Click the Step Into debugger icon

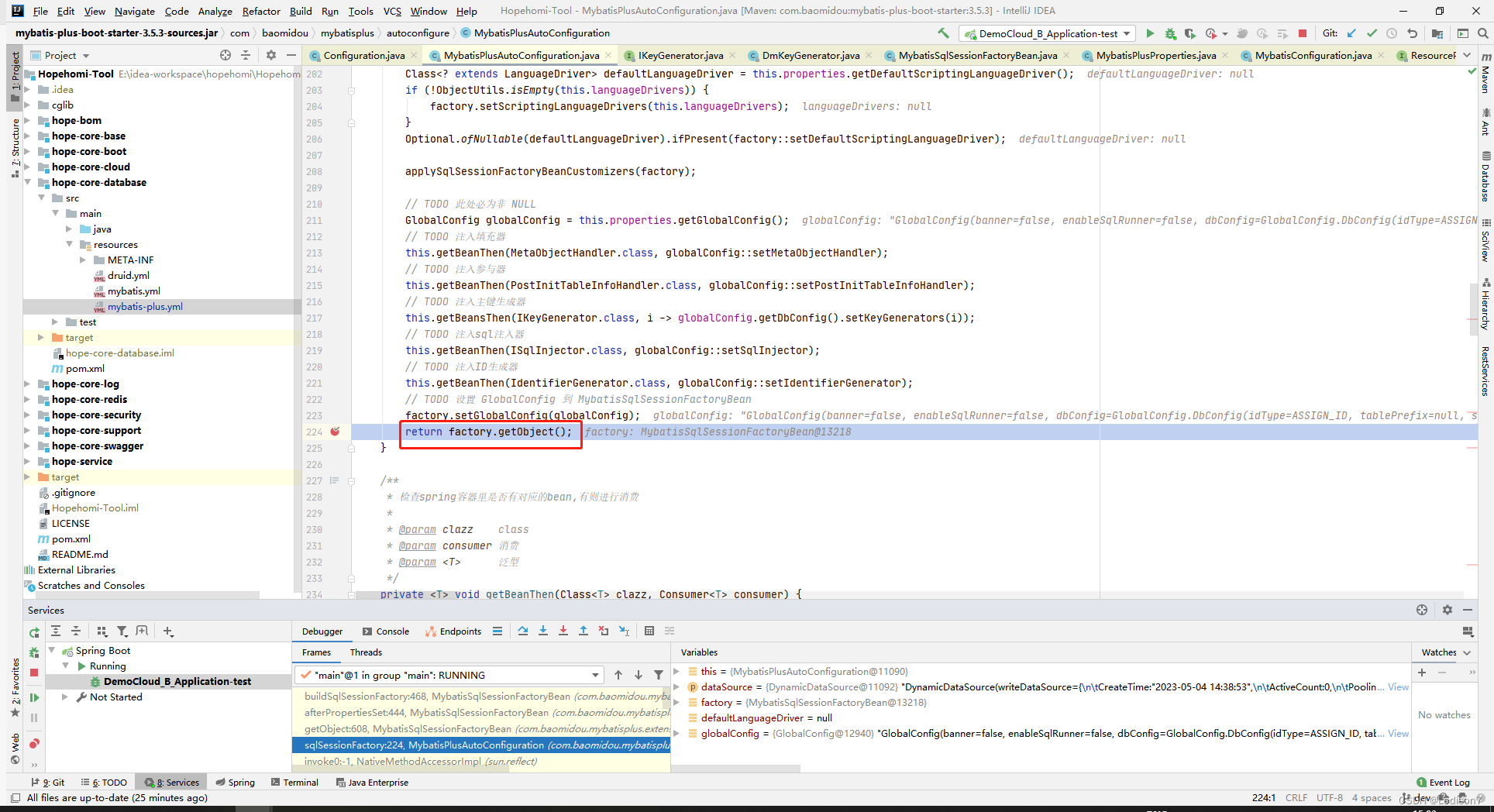click(543, 631)
